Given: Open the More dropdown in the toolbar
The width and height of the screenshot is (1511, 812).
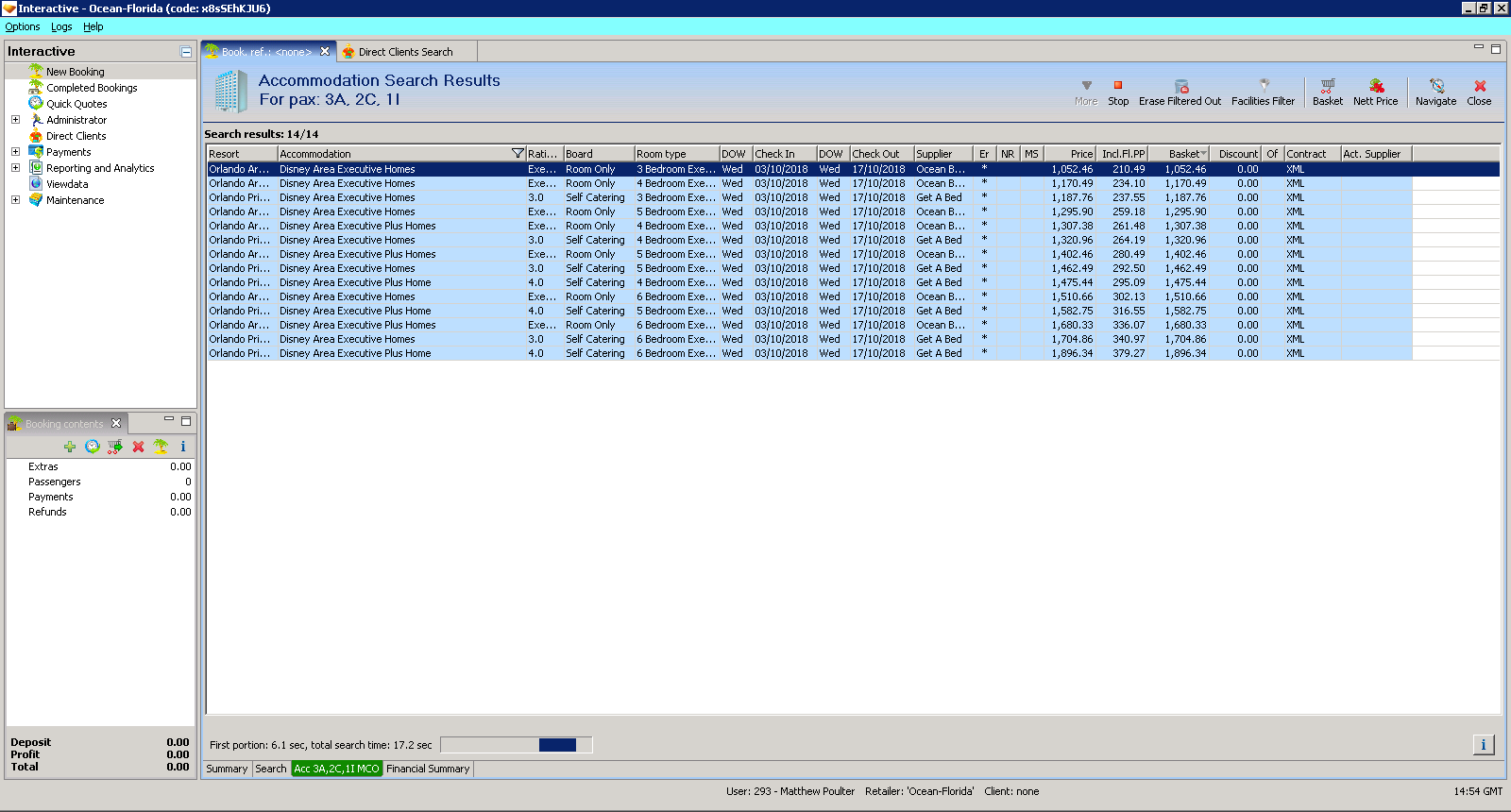Looking at the screenshot, I should pyautogui.click(x=1086, y=93).
